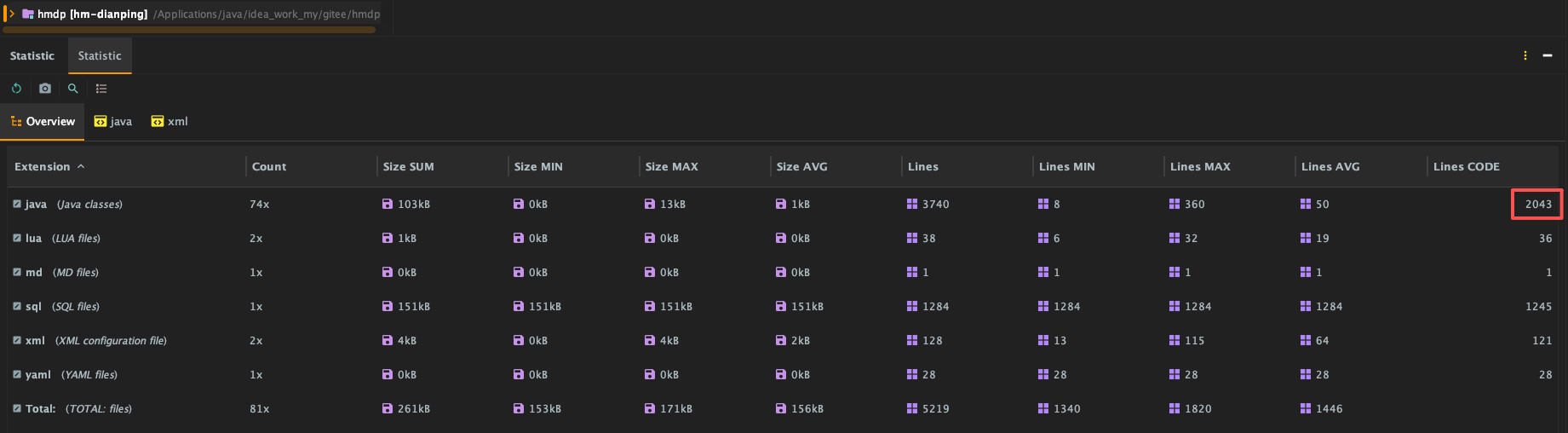Open the three-dot options menu
The height and width of the screenshot is (433, 1568).
(x=1525, y=55)
